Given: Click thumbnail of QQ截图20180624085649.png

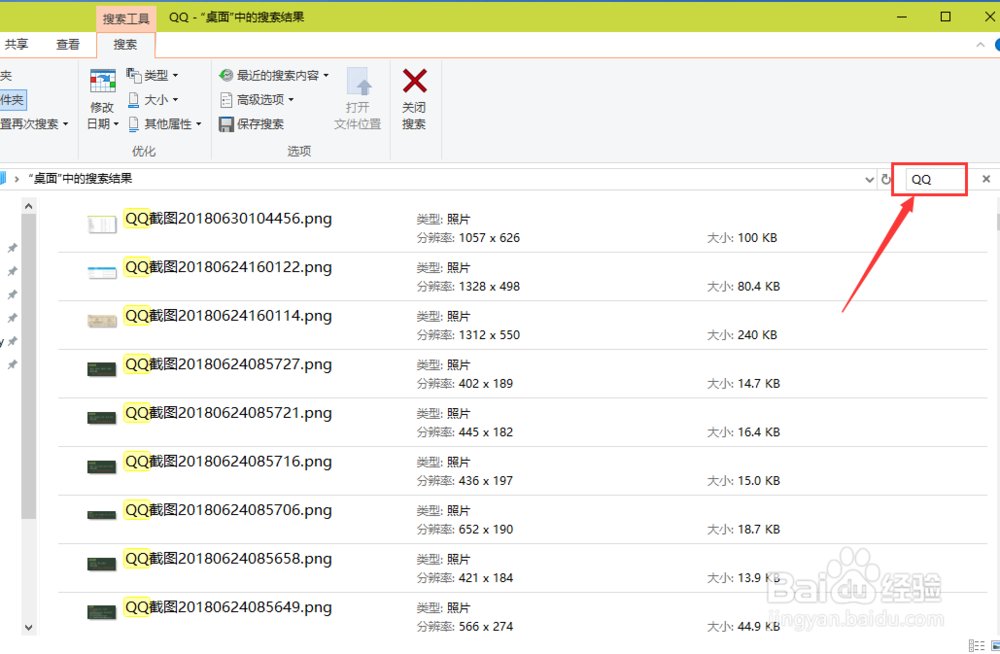Looking at the screenshot, I should pos(102,612).
